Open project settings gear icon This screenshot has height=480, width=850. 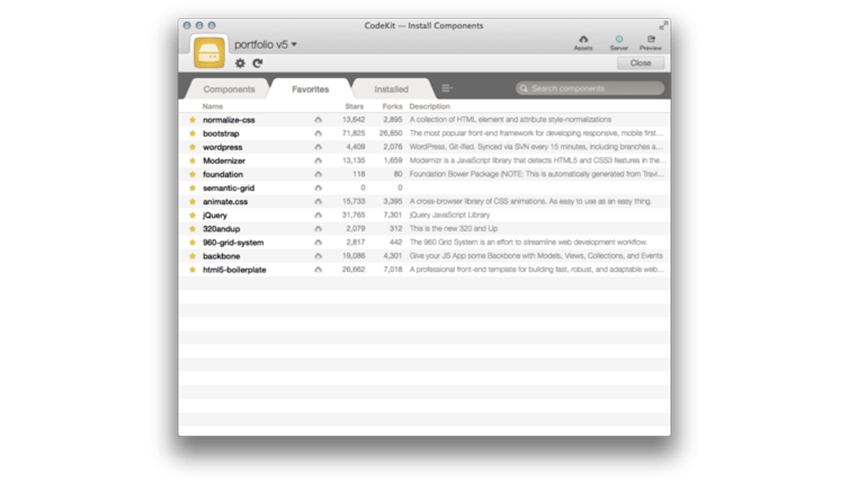240,63
